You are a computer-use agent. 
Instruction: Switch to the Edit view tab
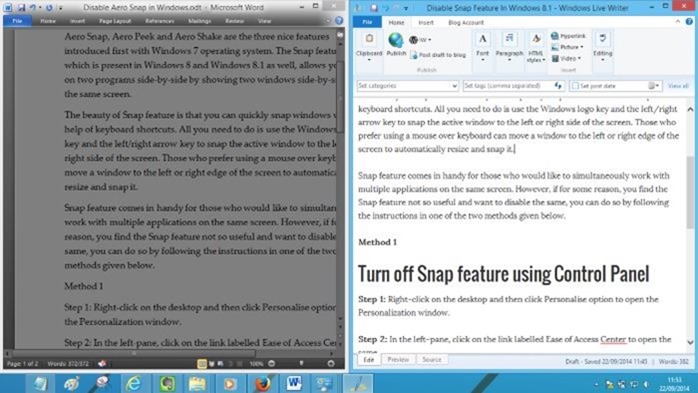(x=369, y=360)
